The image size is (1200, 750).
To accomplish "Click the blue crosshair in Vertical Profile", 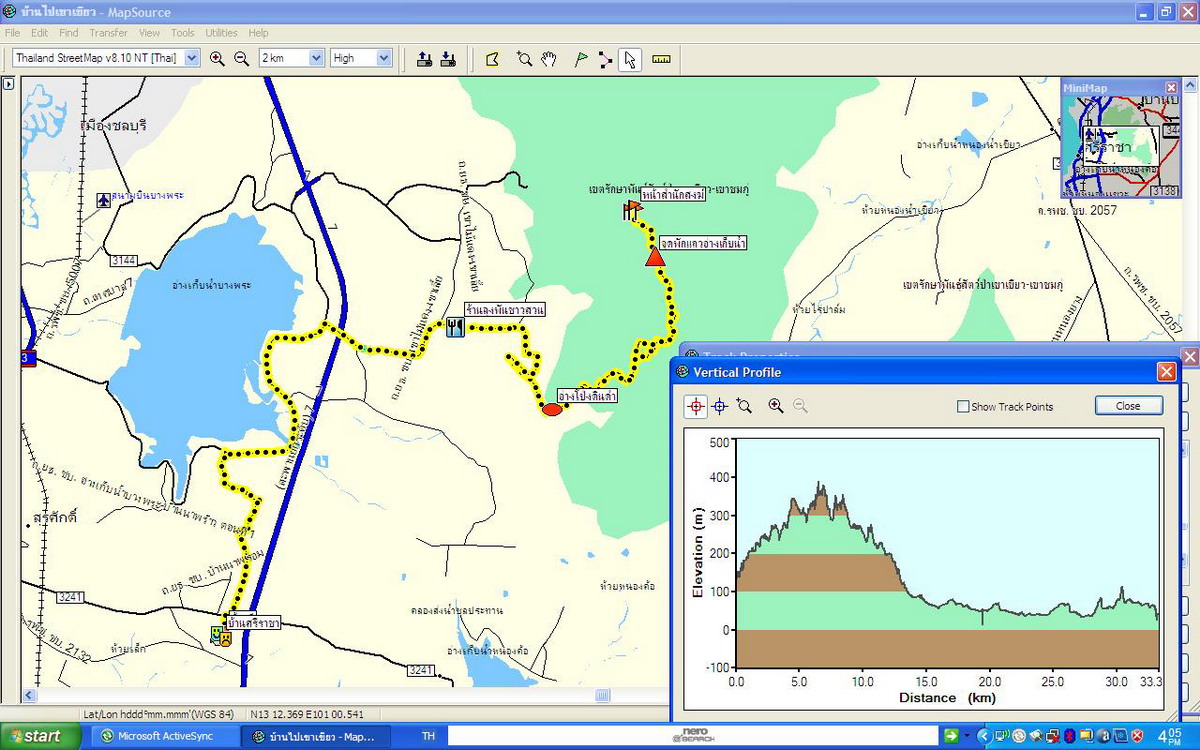I will 719,406.
